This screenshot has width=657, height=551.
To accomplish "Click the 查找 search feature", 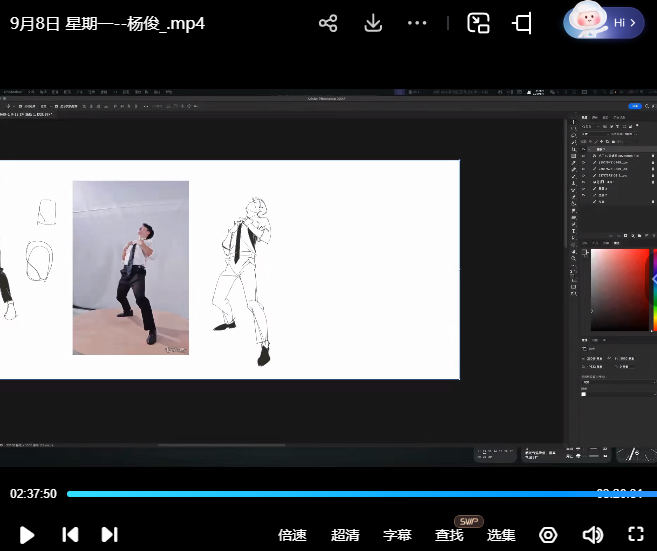I will tap(449, 535).
